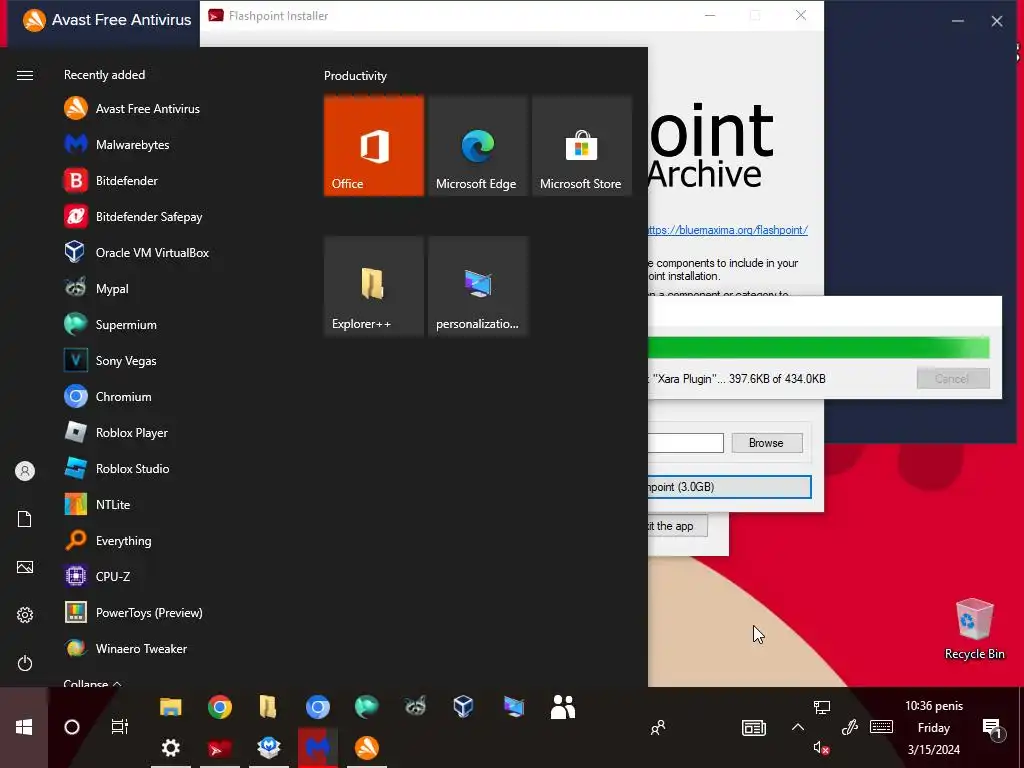Switch to Avast on the taskbar
Viewport: 1024px width, 768px height.
[x=366, y=748]
